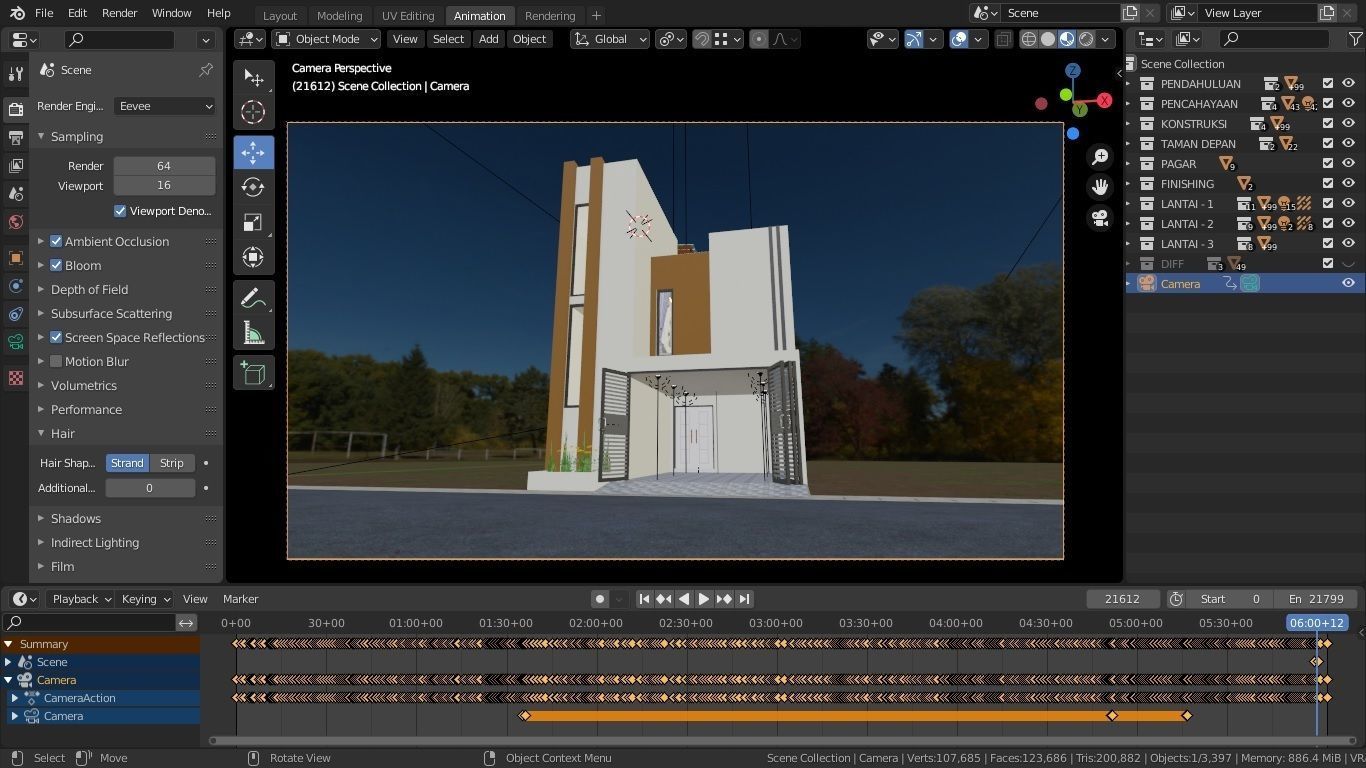Open the World properties tab icon
The width and height of the screenshot is (1366, 768).
point(15,222)
